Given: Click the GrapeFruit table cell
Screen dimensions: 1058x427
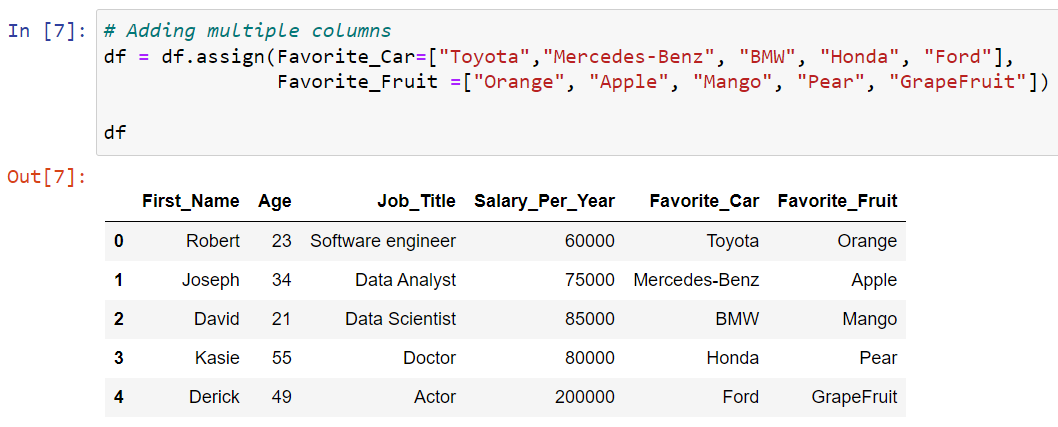Looking at the screenshot, I should [854, 397].
